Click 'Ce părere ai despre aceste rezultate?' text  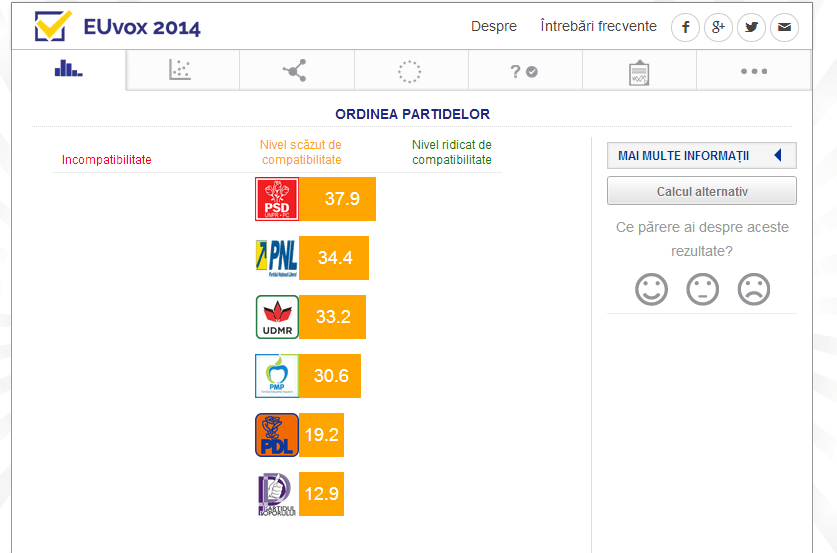(702, 239)
